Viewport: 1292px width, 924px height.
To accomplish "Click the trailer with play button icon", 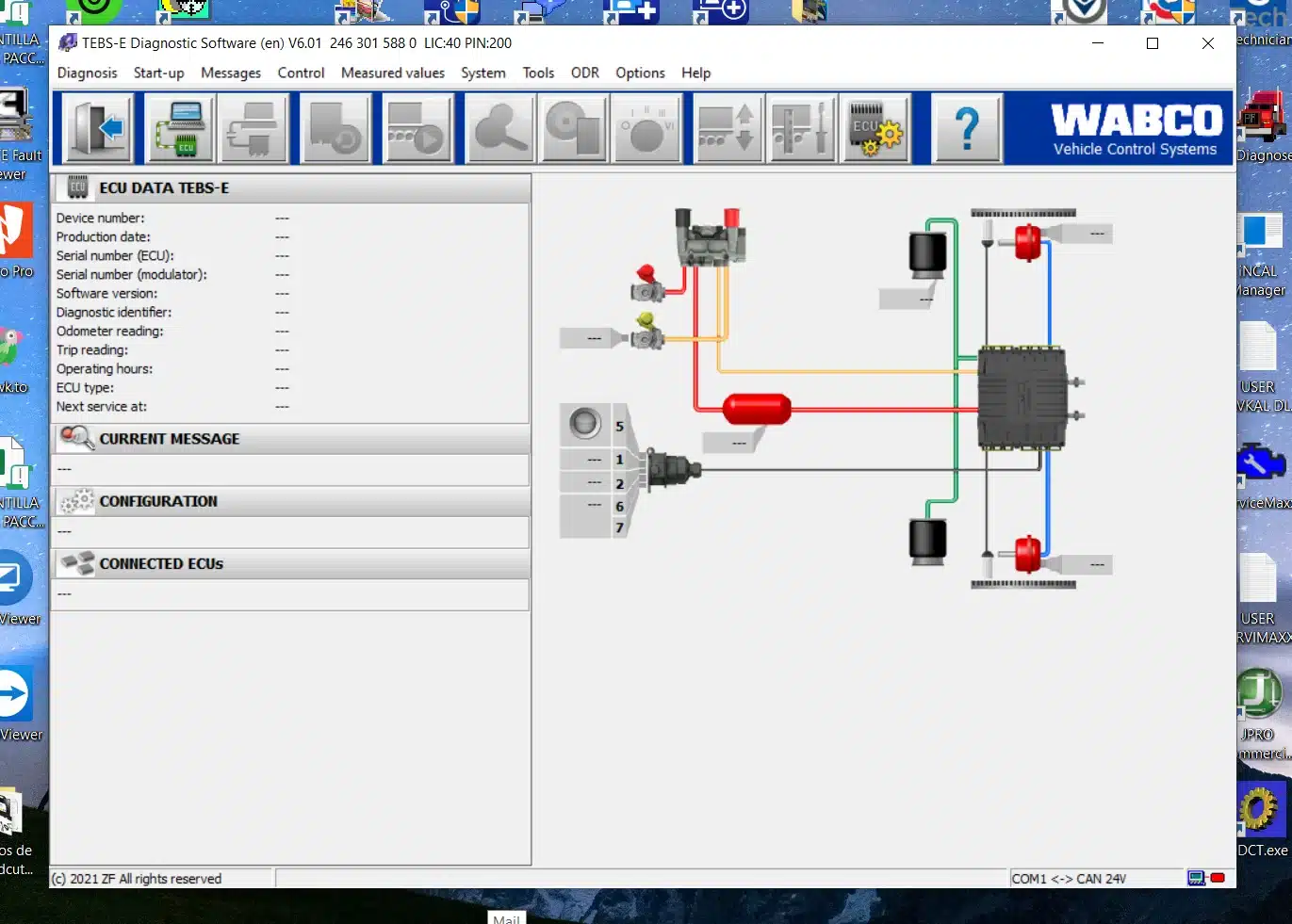I will point(416,129).
